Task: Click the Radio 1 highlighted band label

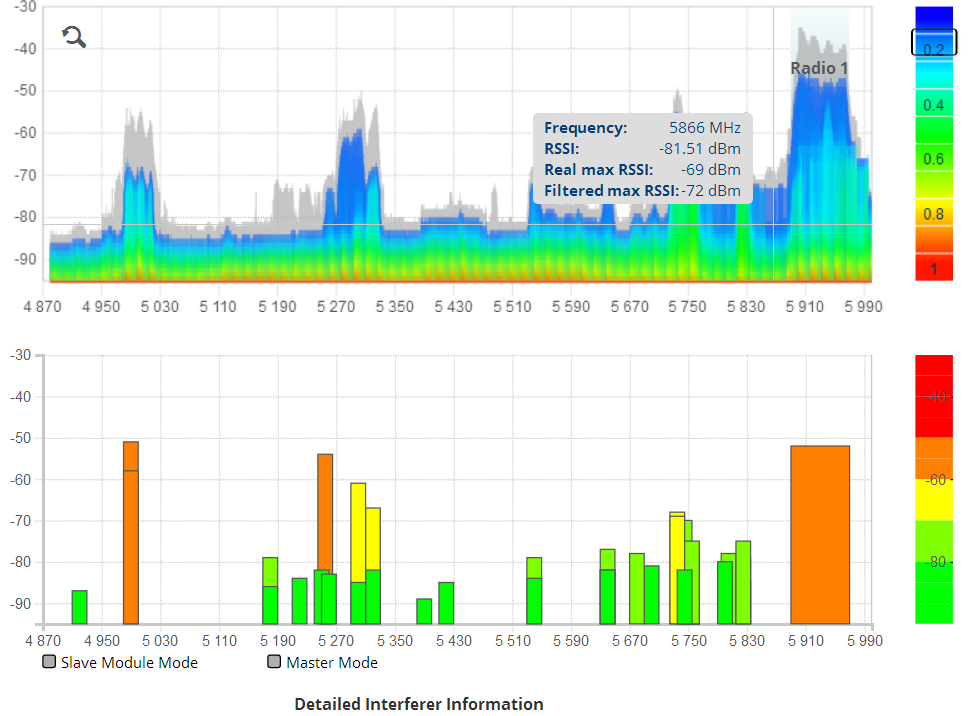Action: click(819, 68)
